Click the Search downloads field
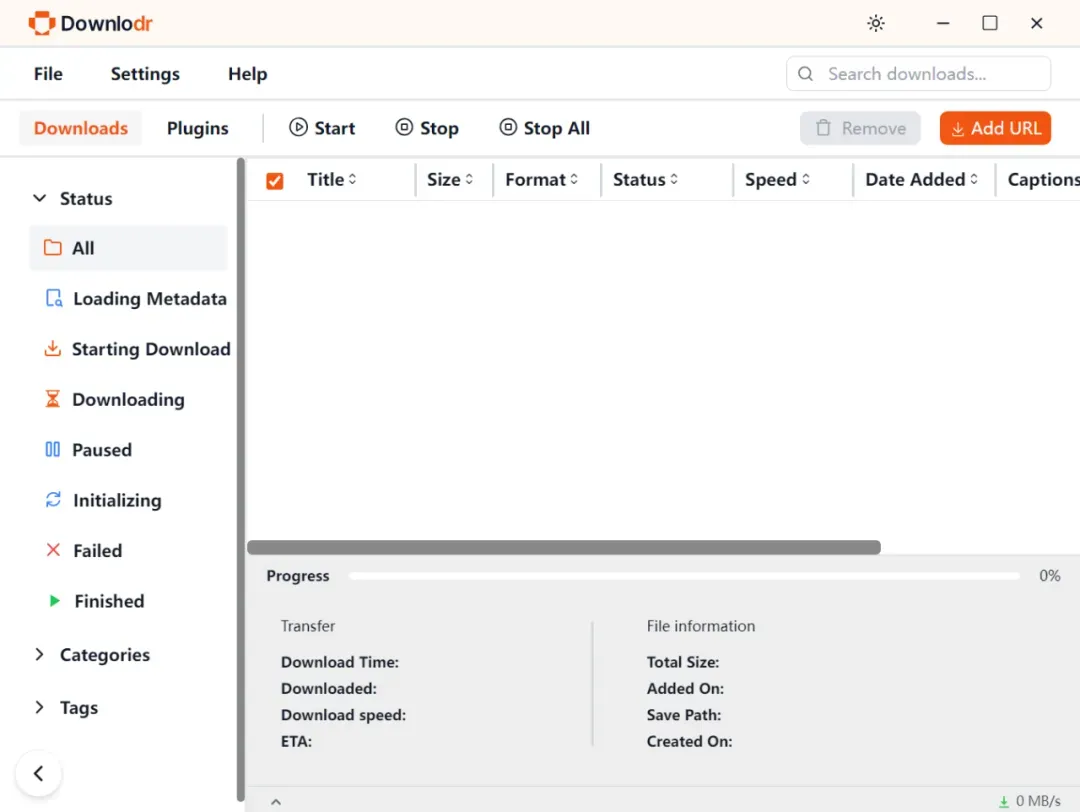 coord(918,74)
